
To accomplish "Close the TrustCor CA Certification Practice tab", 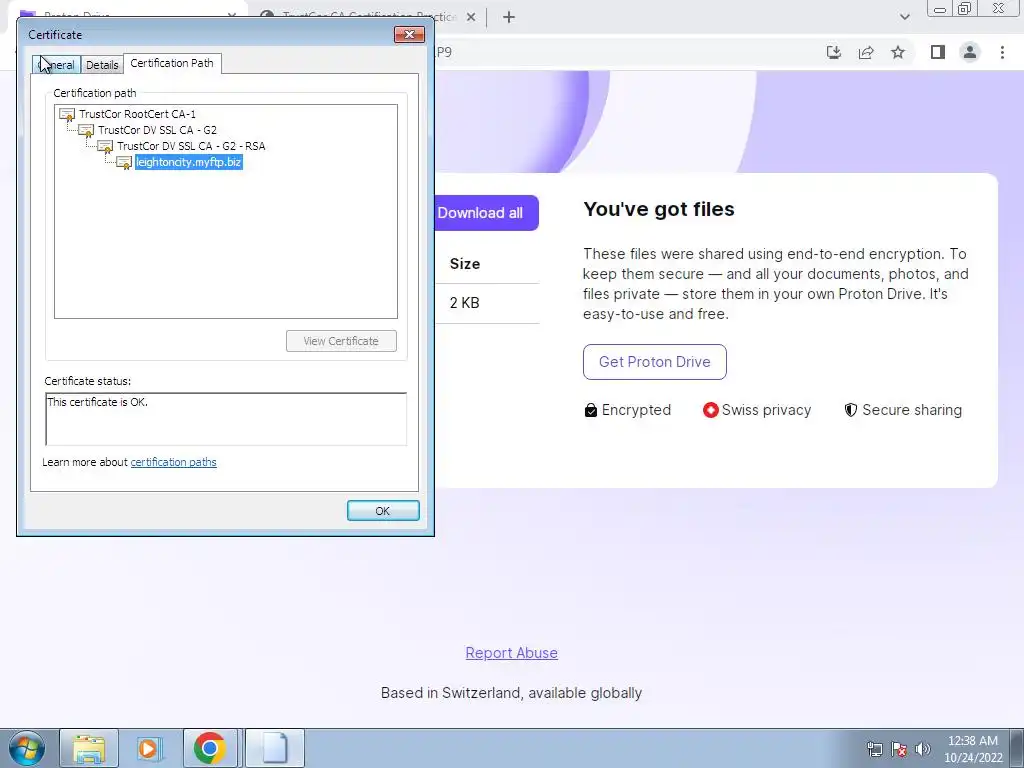I will click(x=471, y=17).
